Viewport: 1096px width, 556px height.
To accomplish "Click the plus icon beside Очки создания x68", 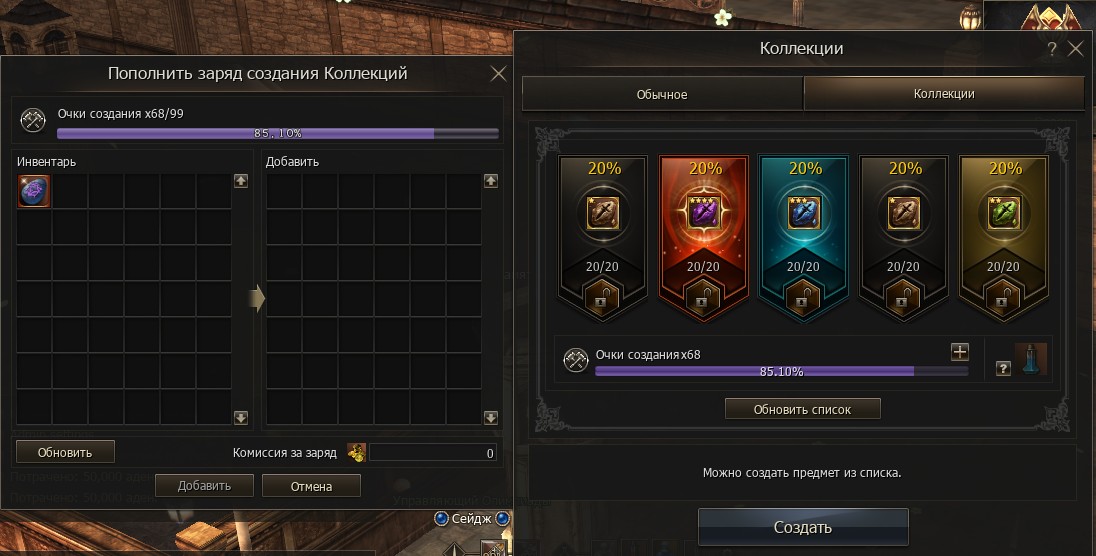I will tap(960, 352).
